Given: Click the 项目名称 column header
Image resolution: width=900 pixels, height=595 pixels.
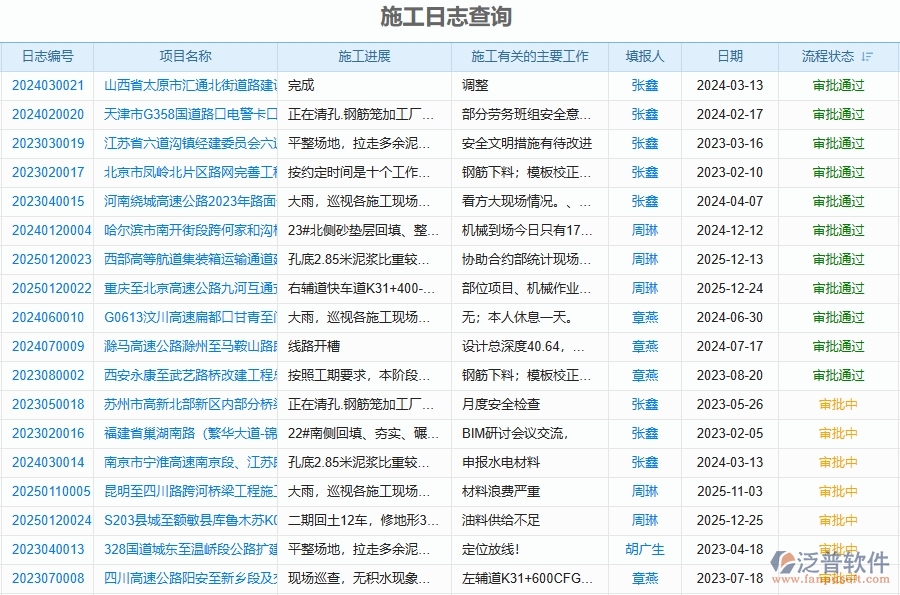Looking at the screenshot, I should tap(185, 56).
